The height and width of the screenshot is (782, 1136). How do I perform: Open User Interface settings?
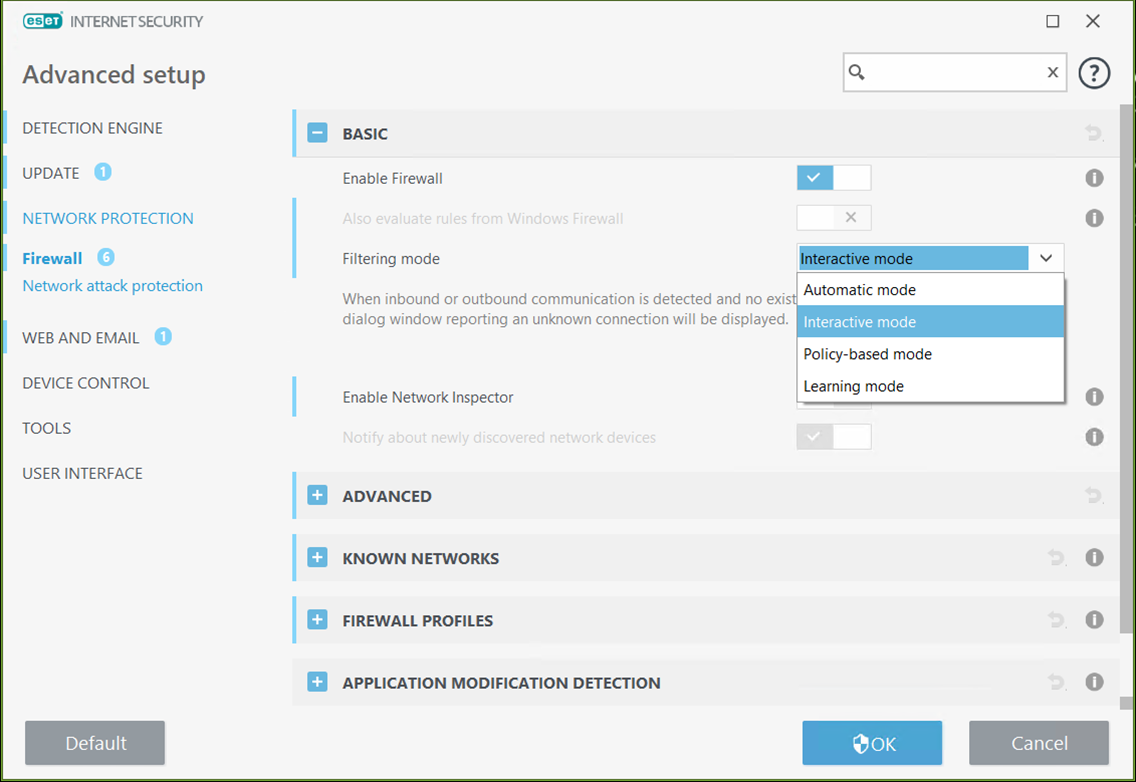click(82, 473)
